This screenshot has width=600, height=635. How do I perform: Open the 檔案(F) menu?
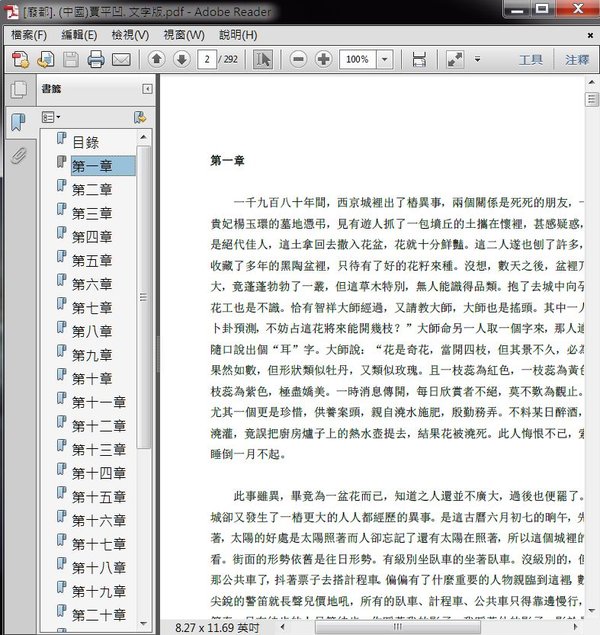tap(29, 35)
